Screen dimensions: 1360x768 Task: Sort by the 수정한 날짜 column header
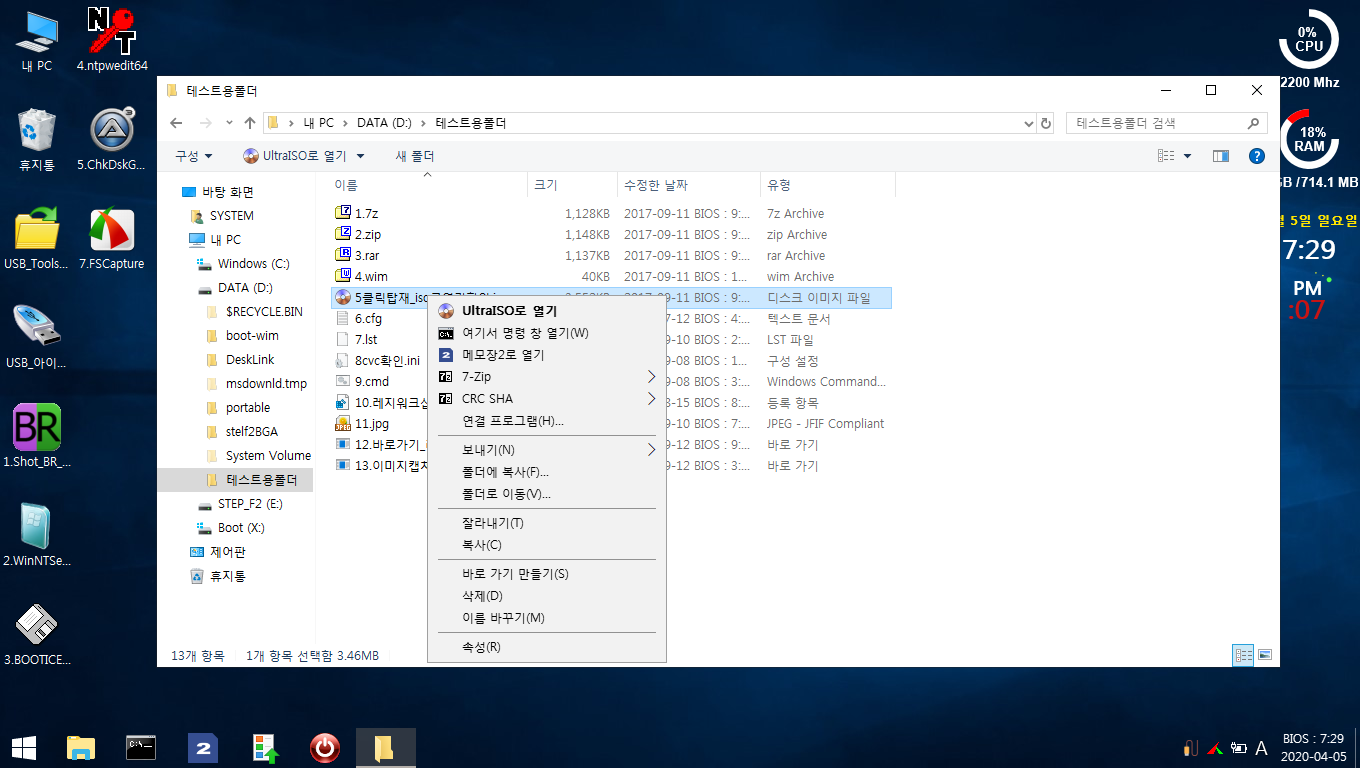pos(689,185)
